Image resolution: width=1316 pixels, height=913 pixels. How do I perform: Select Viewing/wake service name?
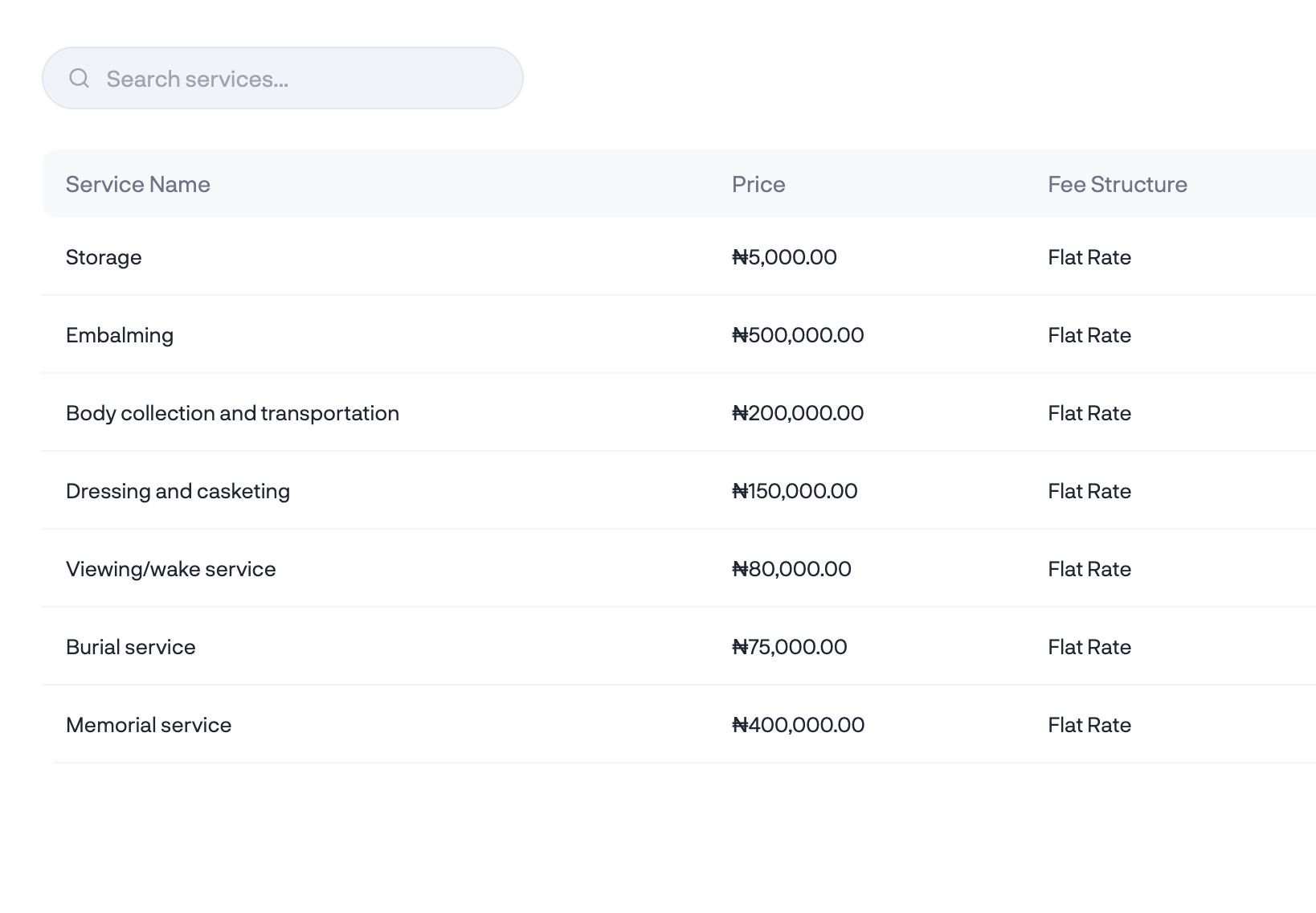coord(171,569)
